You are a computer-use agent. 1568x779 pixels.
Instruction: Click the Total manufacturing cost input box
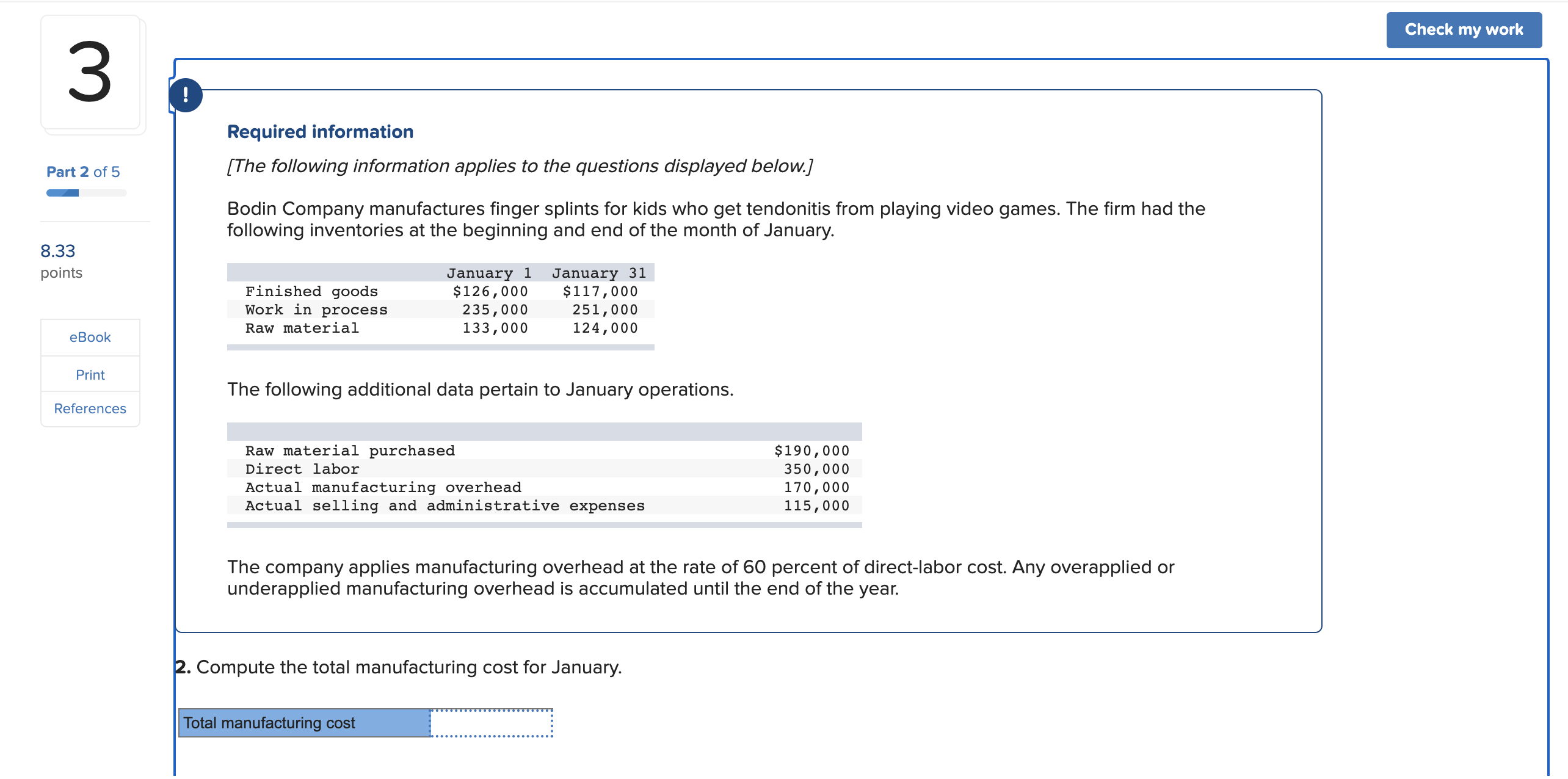click(492, 723)
